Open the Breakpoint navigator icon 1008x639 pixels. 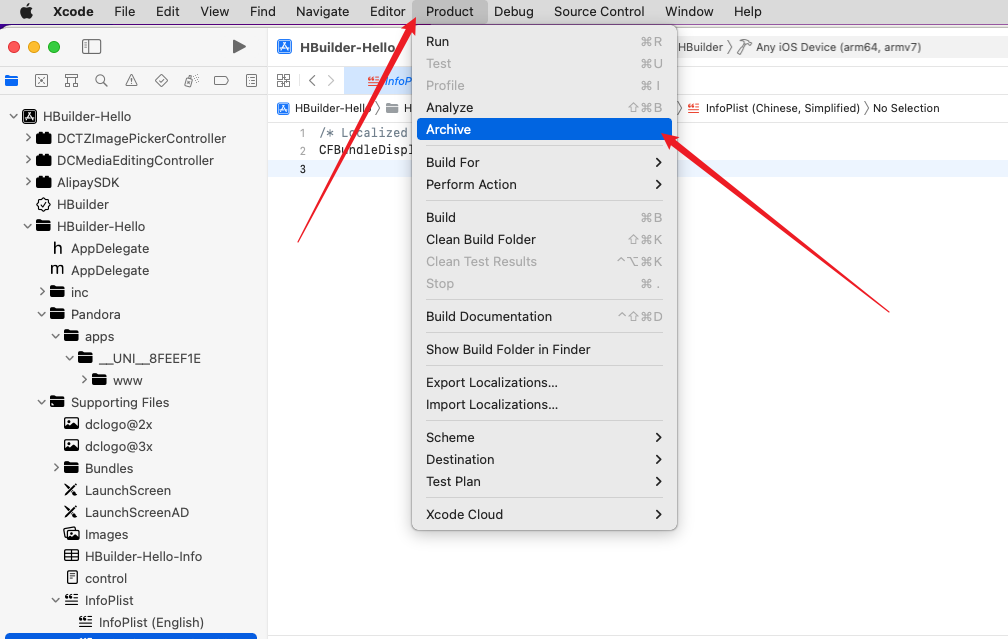click(221, 81)
